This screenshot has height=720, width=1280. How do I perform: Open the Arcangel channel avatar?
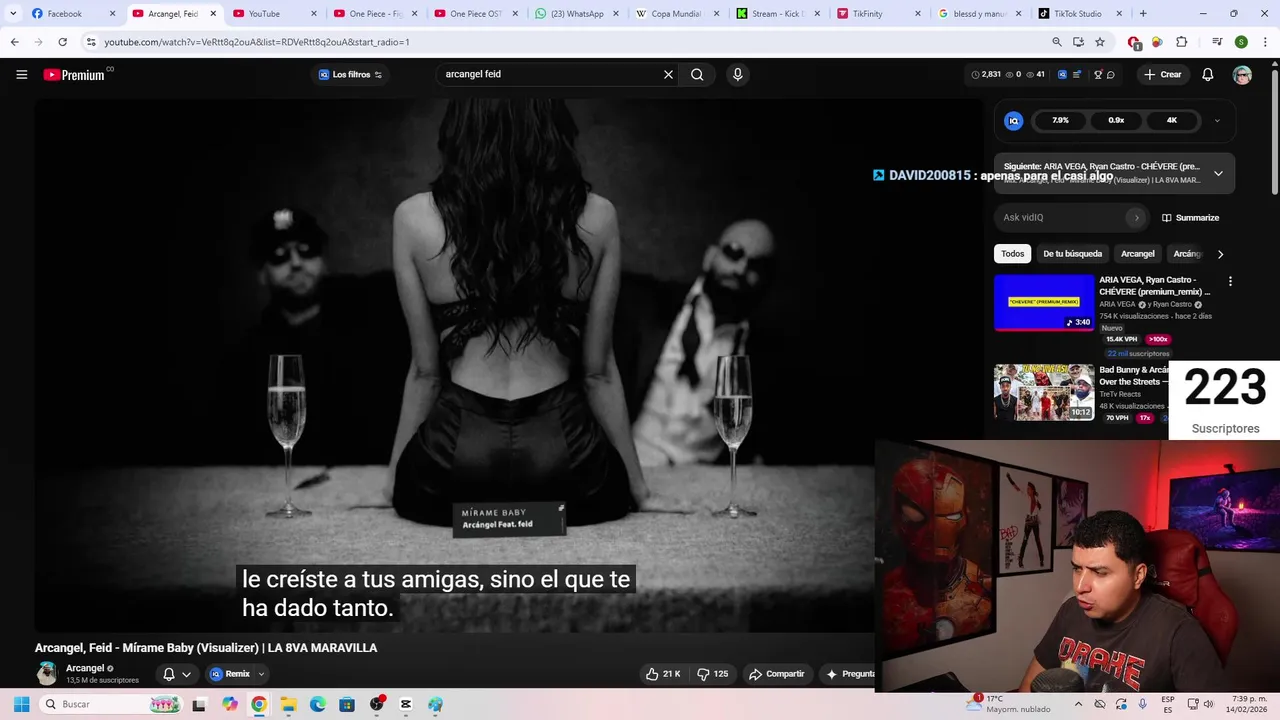[47, 673]
